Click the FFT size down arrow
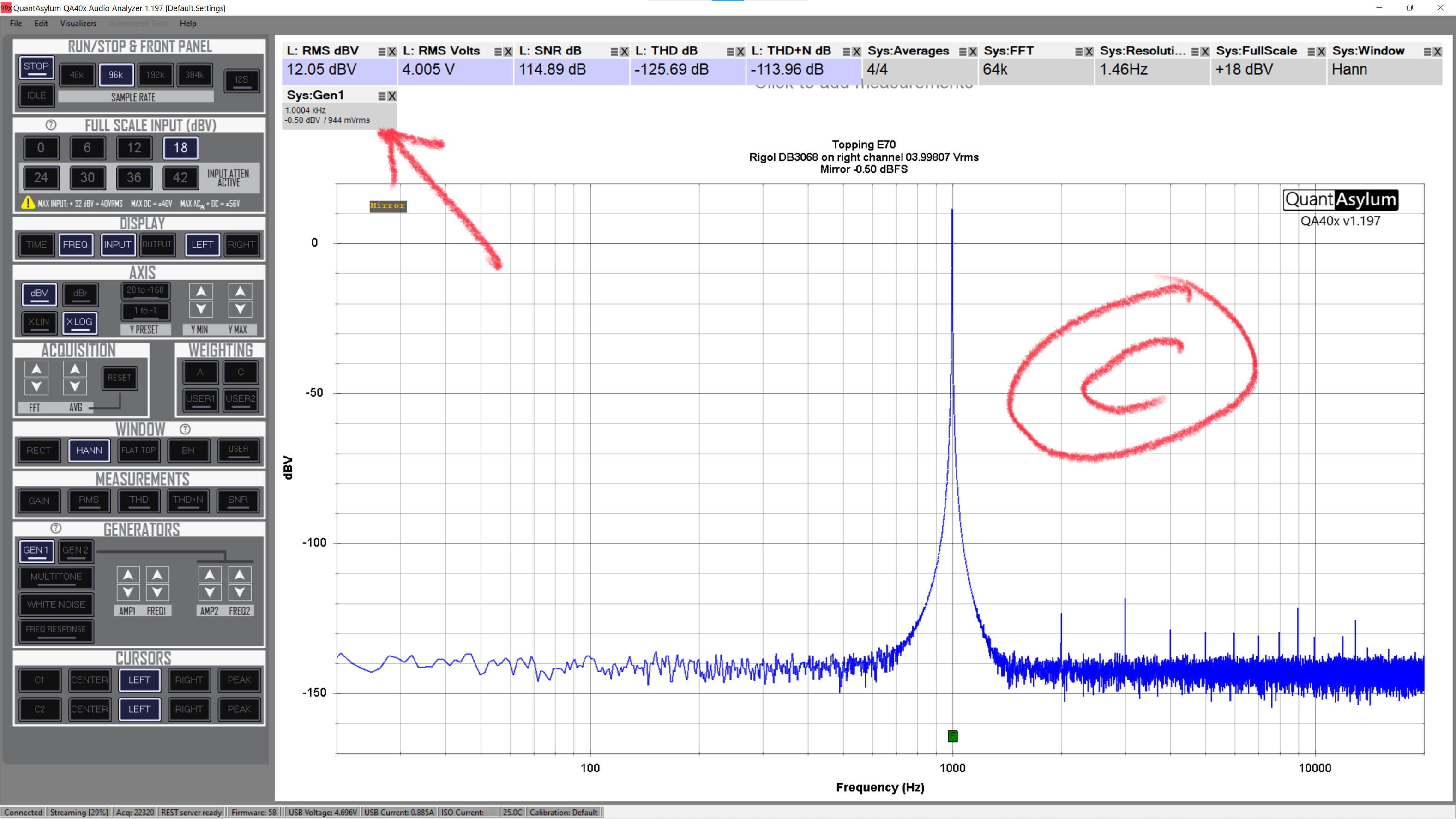Image resolution: width=1456 pixels, height=819 pixels. 36,387
